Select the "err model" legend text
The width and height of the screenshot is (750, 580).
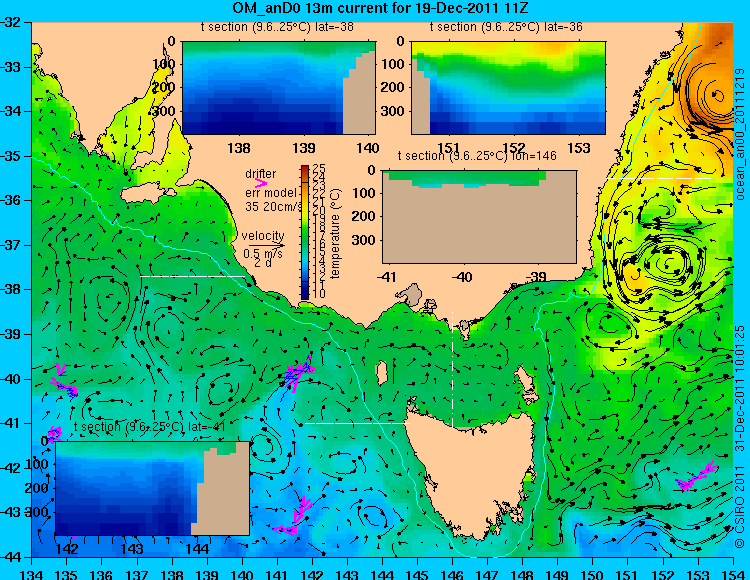click(x=271, y=193)
